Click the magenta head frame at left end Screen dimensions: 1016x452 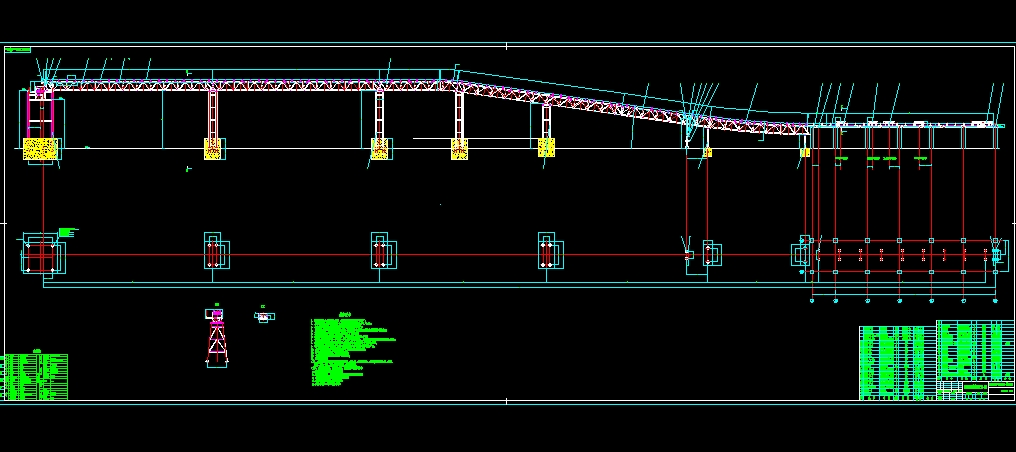pyautogui.click(x=41, y=93)
